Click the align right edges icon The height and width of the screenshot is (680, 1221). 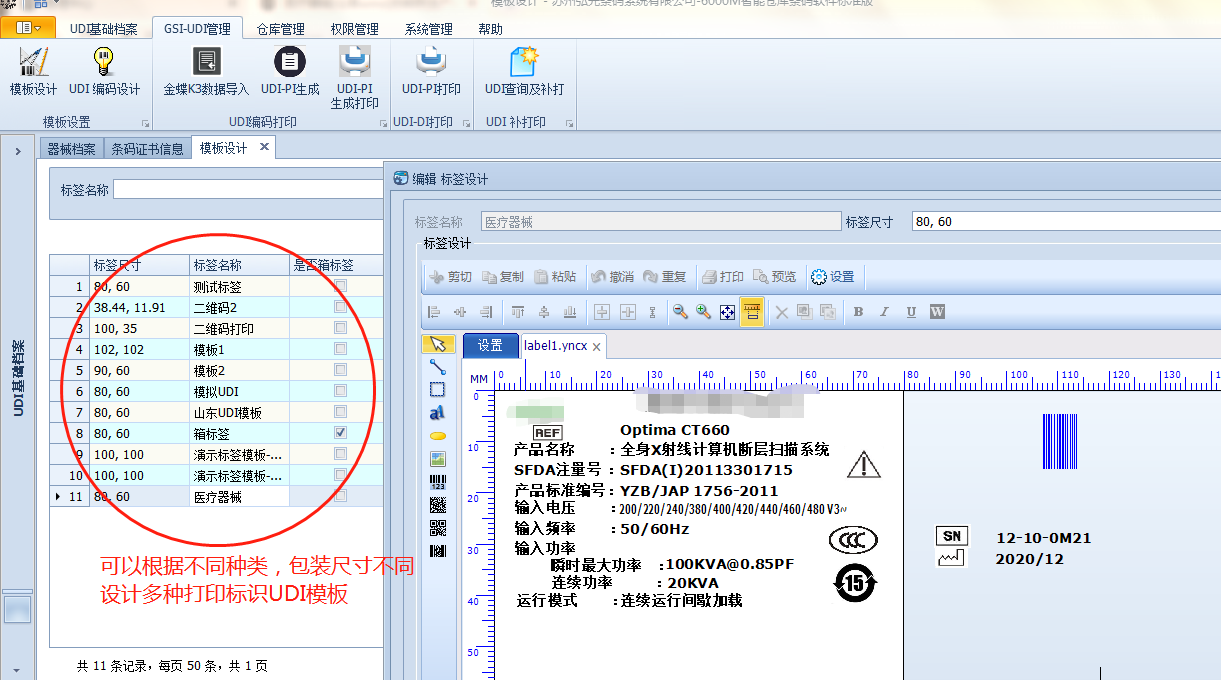point(487,312)
